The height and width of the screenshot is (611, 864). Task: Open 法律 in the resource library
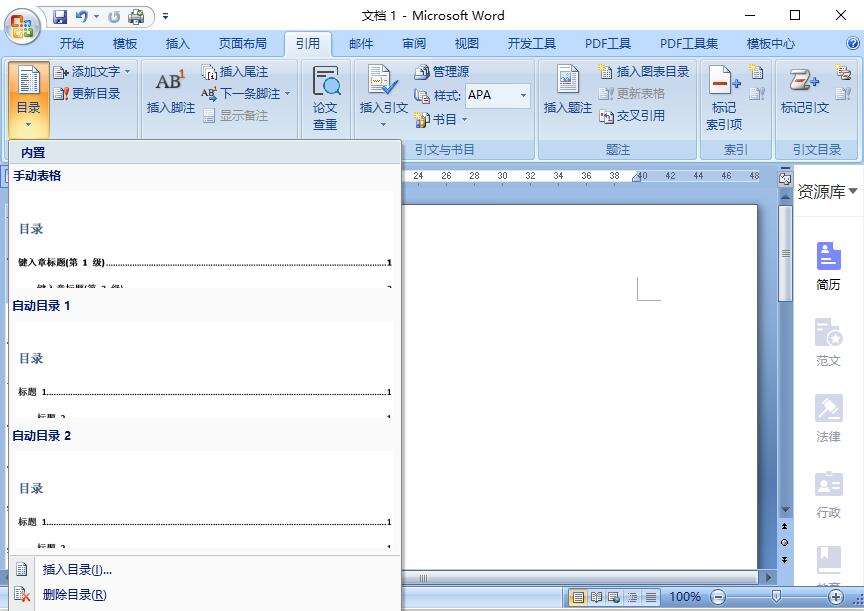click(x=828, y=419)
